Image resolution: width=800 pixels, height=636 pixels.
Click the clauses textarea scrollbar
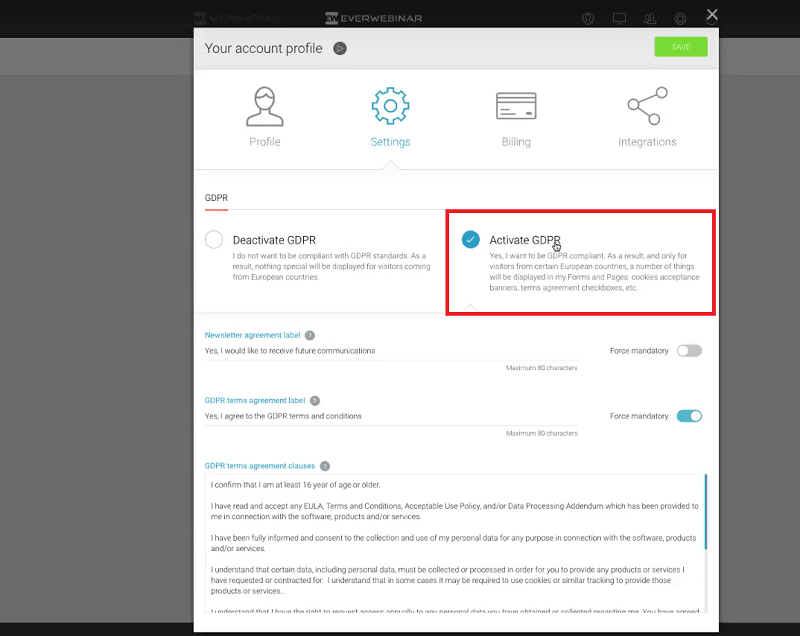[x=706, y=512]
